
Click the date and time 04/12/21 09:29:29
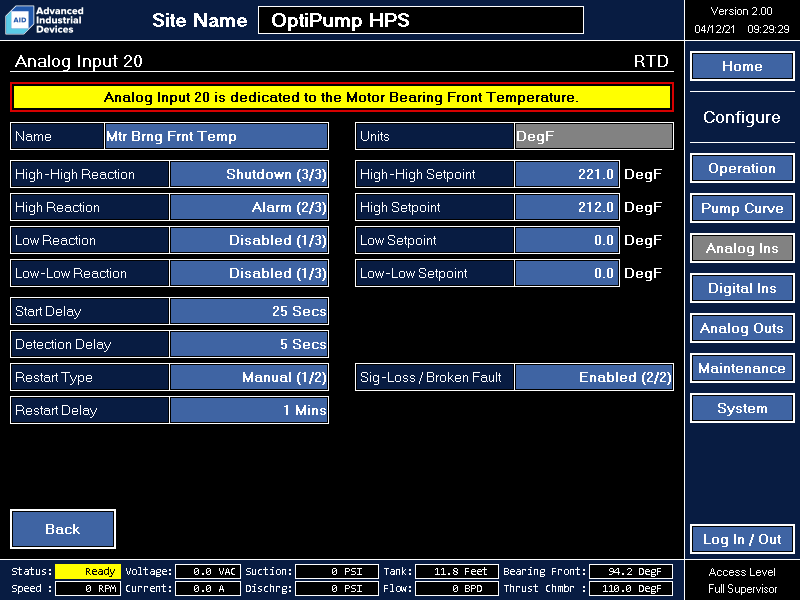pyautogui.click(x=741, y=29)
